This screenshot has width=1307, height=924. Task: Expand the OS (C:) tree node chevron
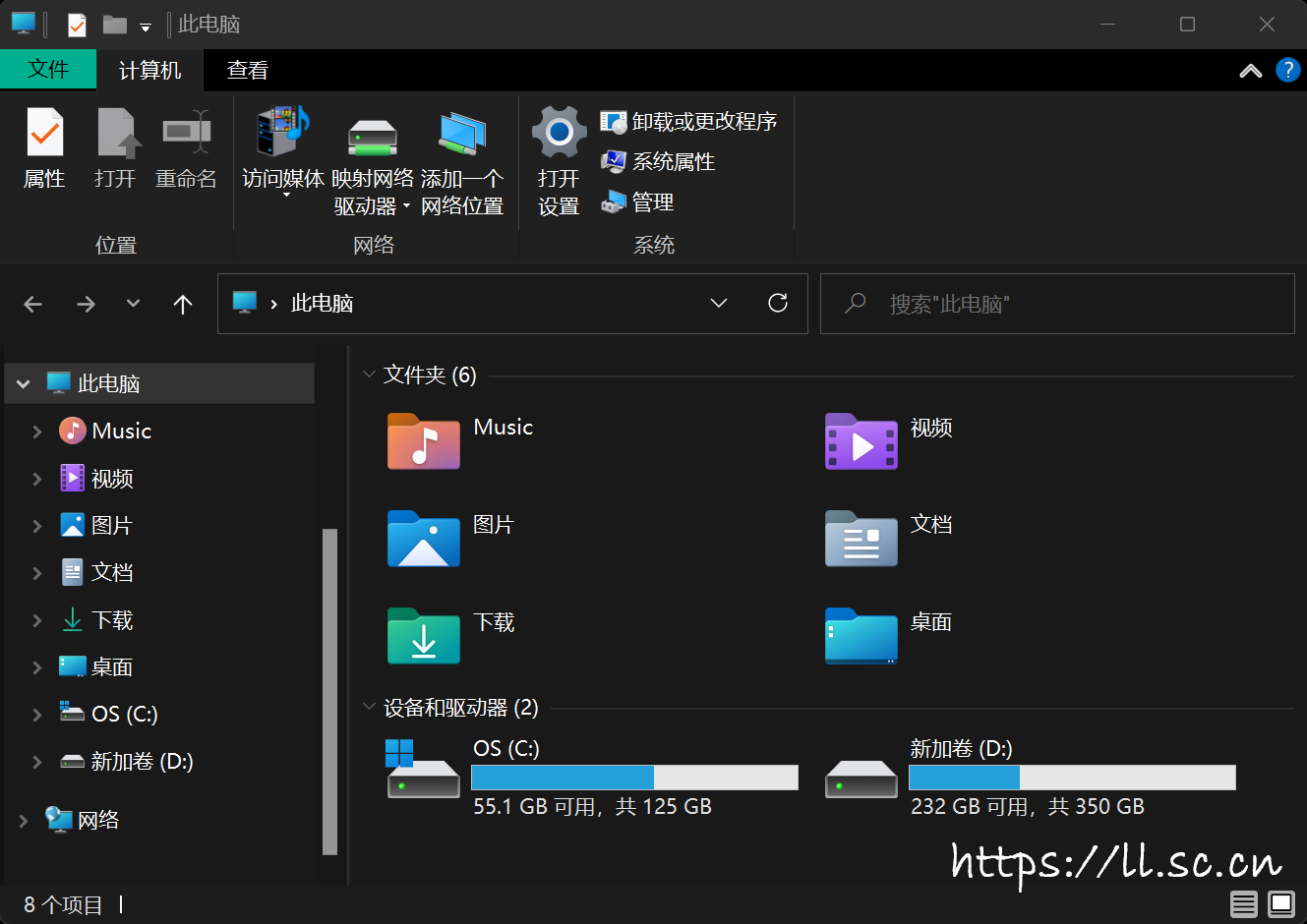(x=37, y=715)
